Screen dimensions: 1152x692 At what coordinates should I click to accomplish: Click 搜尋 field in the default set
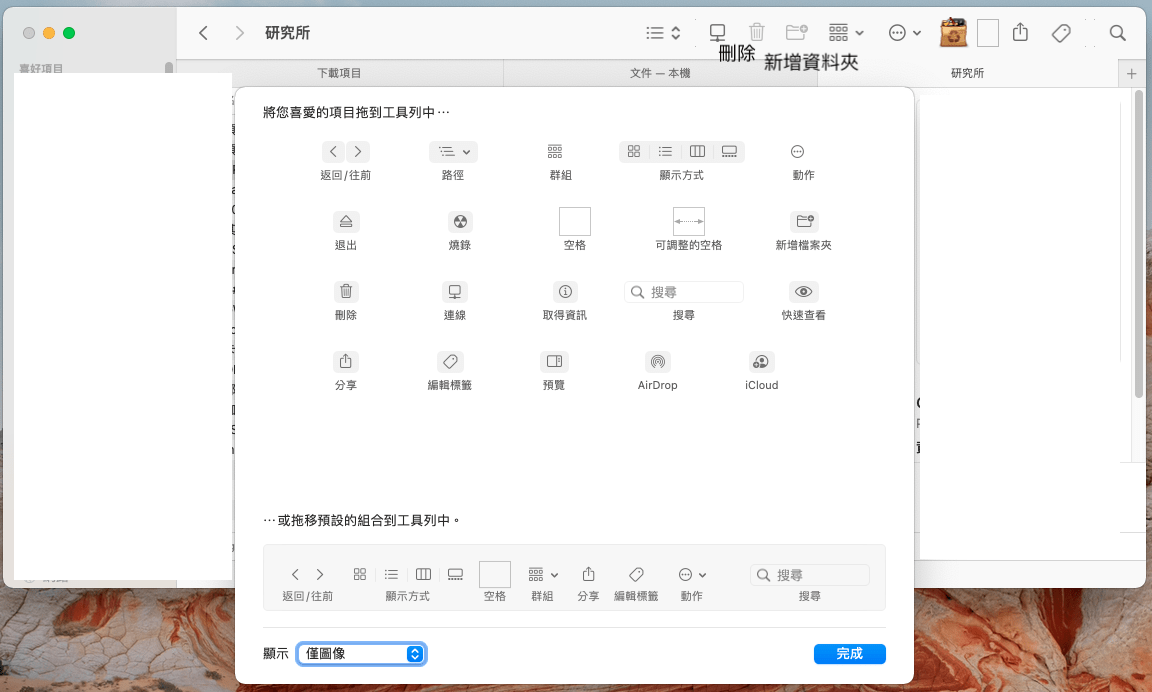(810, 575)
